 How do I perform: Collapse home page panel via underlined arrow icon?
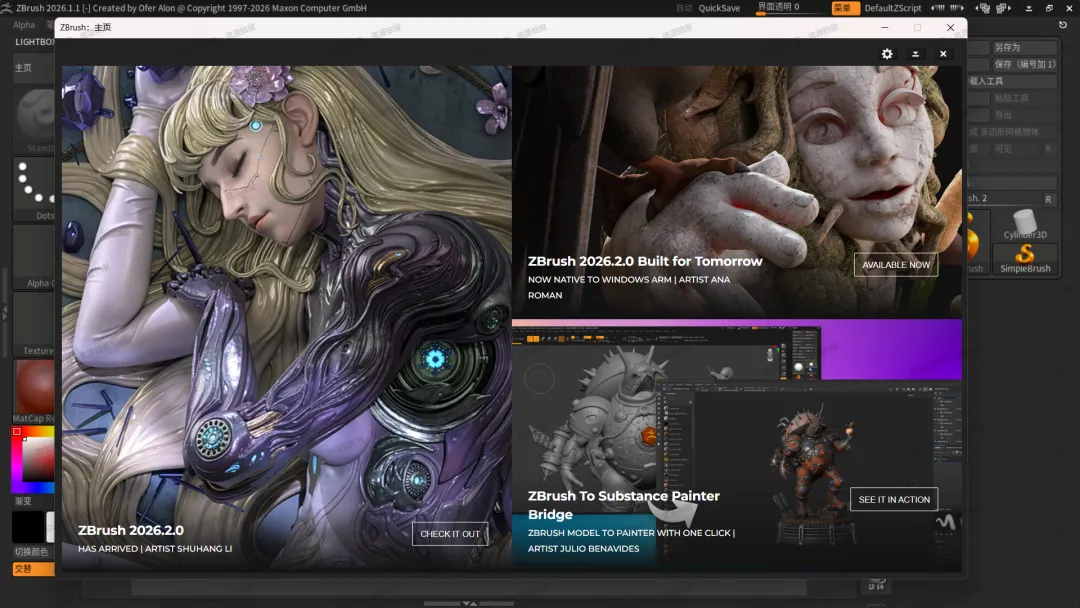(915, 54)
